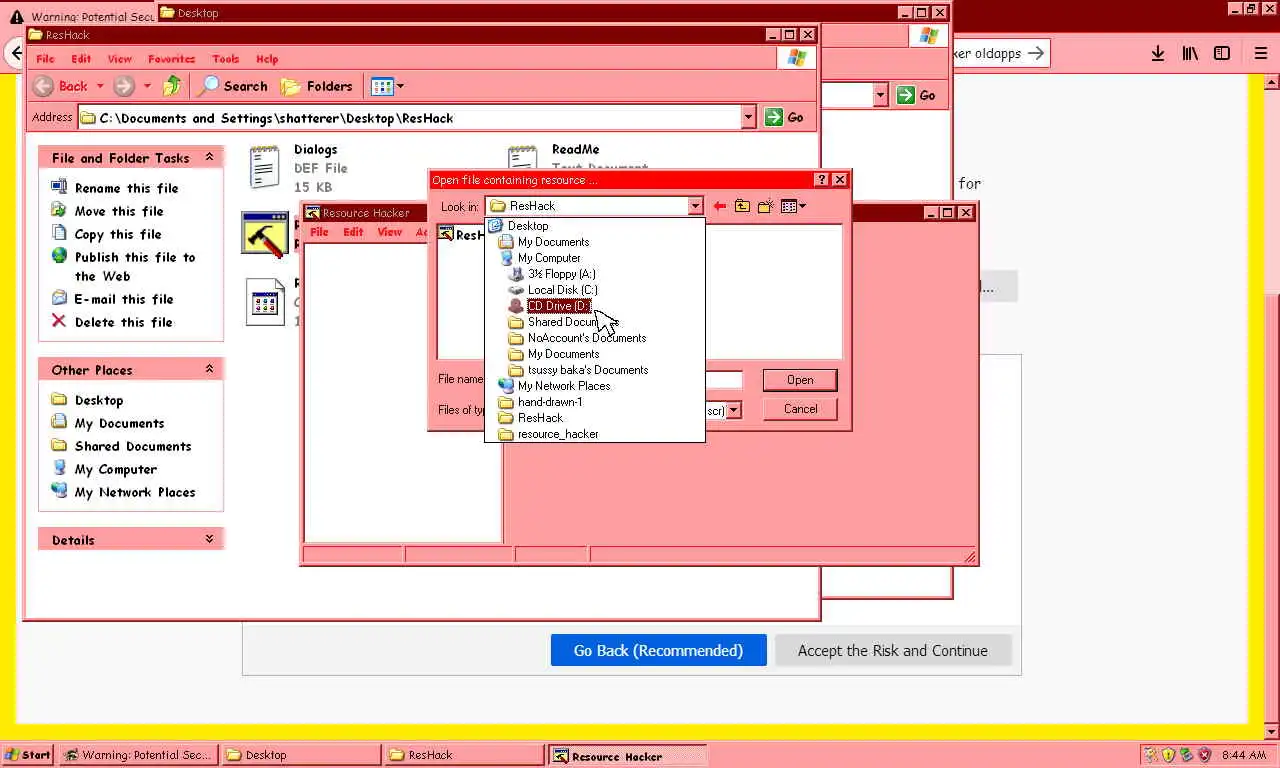The image size is (1280, 768).
Task: Switch to ResHack taskbar button
Action: coord(464,755)
